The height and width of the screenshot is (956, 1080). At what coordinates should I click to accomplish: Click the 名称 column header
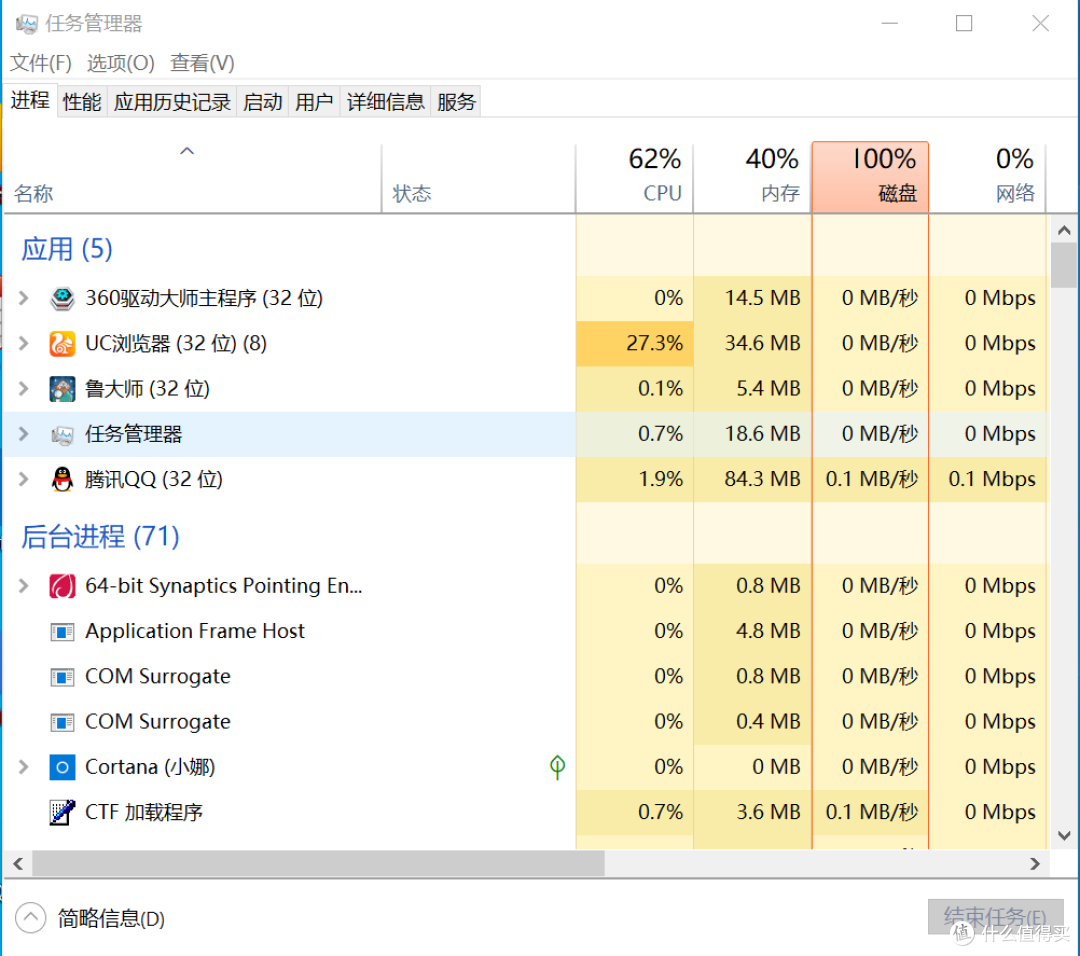(192, 177)
